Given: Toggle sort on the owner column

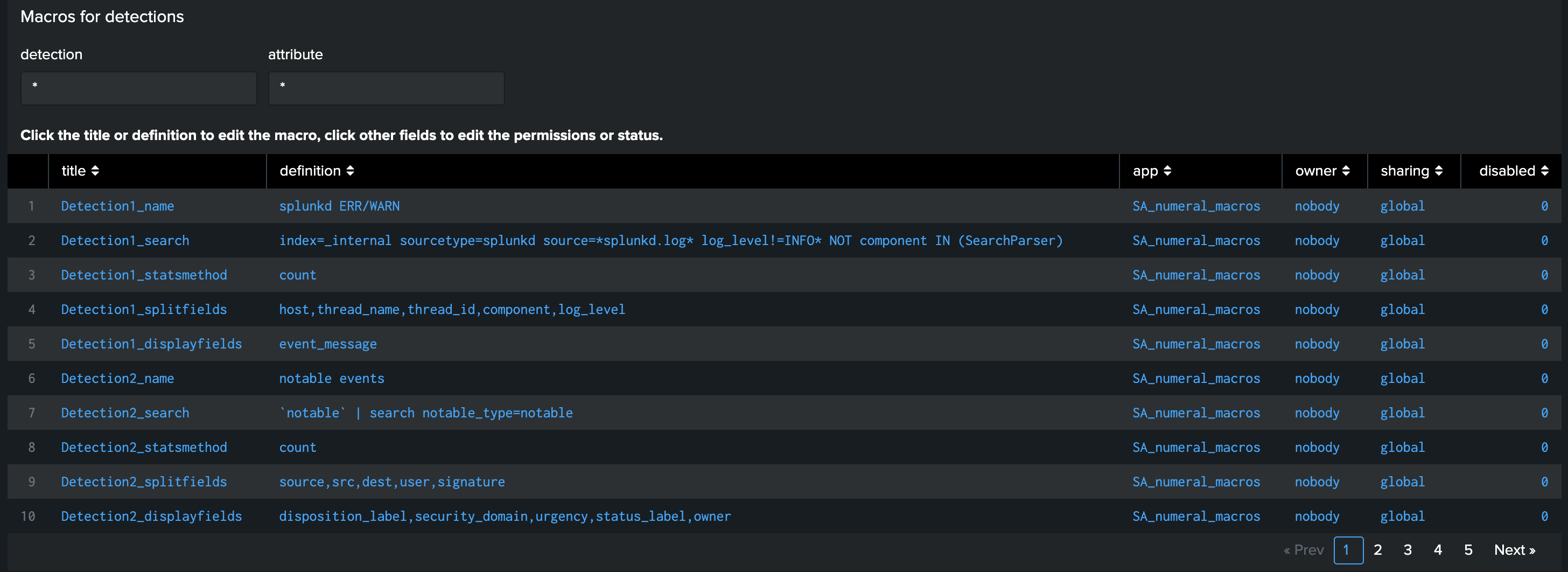Looking at the screenshot, I should coord(1346,171).
